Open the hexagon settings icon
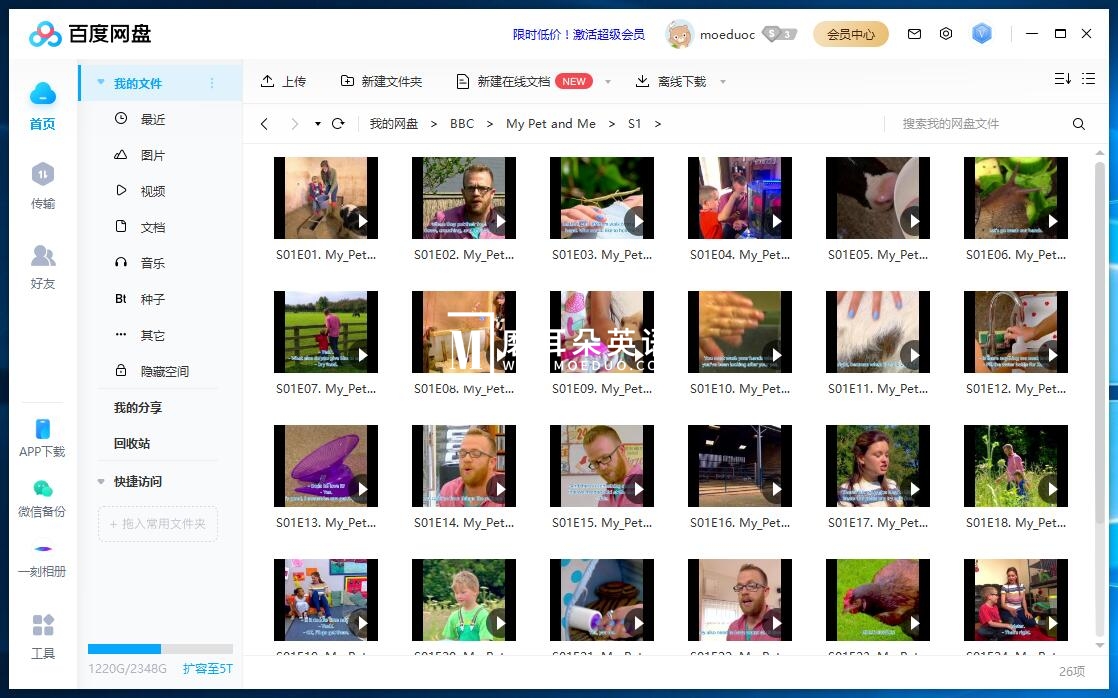The image size is (1118, 698). pyautogui.click(x=946, y=34)
